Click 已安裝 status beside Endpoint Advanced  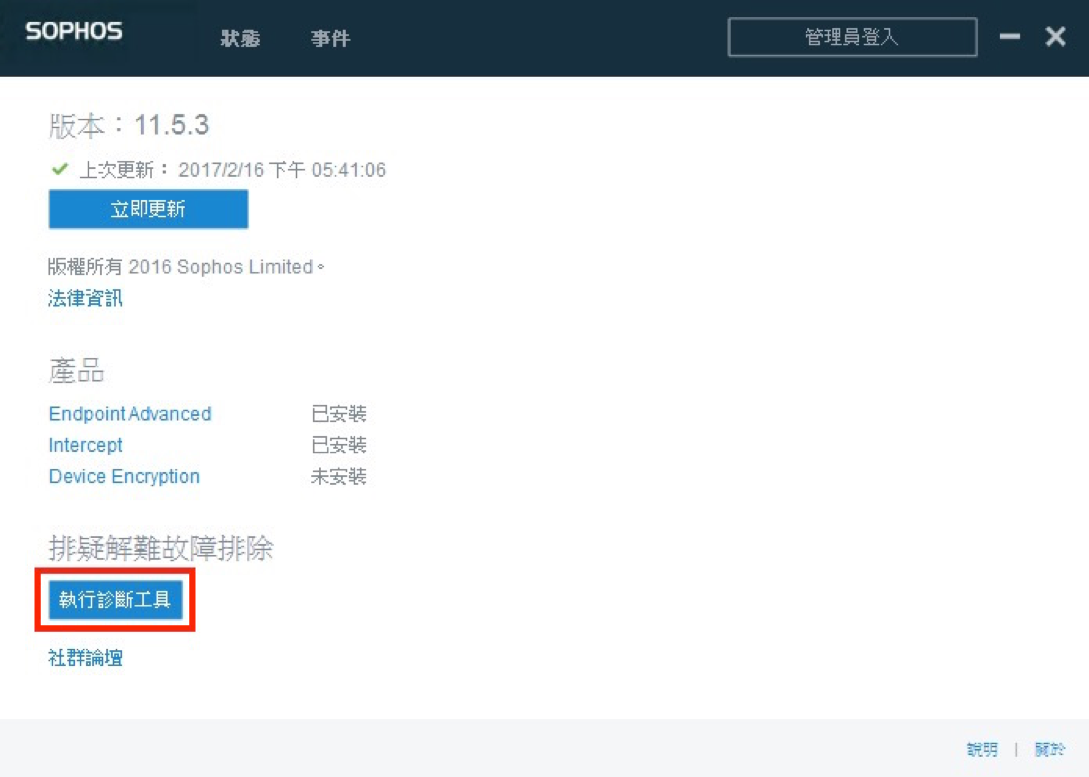coord(338,414)
